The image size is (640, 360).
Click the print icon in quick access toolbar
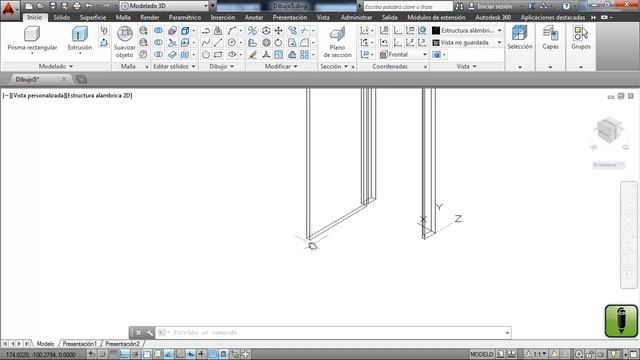[77, 6]
